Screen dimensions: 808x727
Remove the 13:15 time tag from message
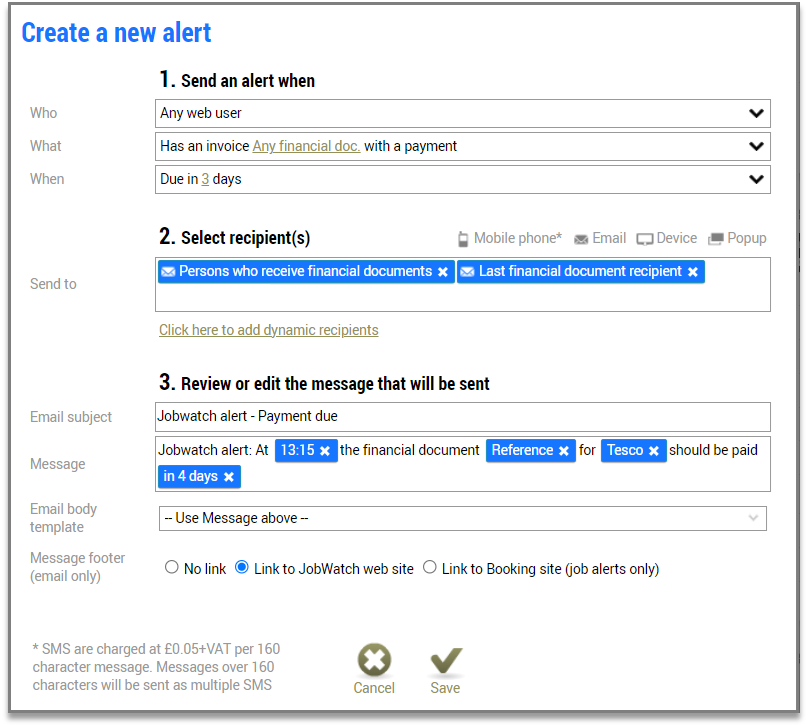325,451
